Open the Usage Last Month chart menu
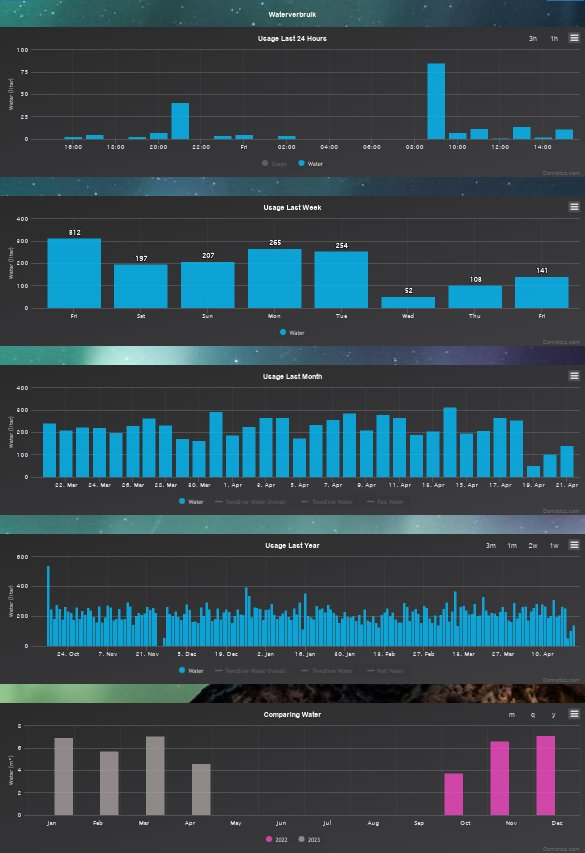The width and height of the screenshot is (585, 853). pyautogui.click(x=574, y=376)
